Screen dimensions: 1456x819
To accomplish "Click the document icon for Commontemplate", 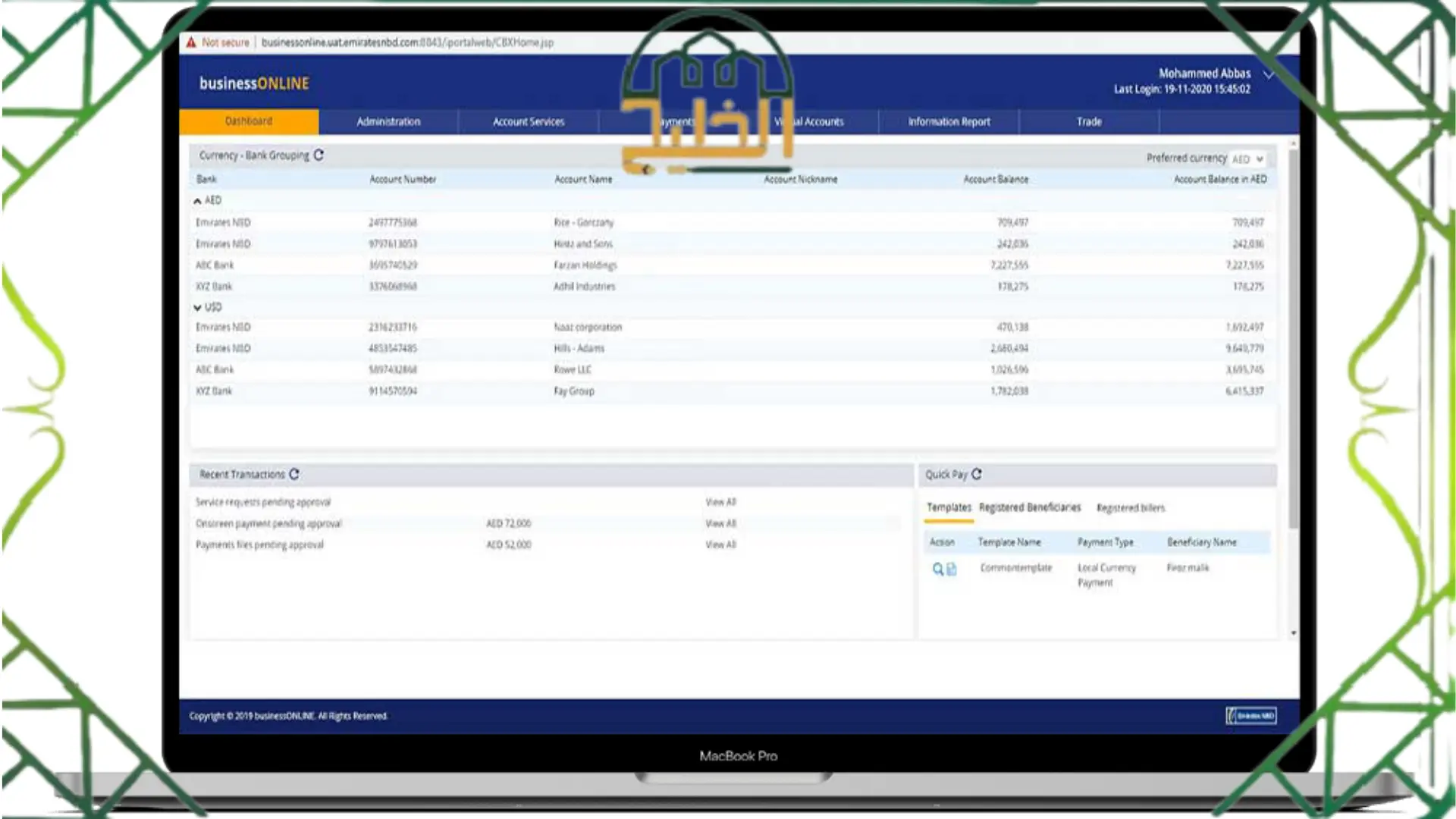I will 952,569.
